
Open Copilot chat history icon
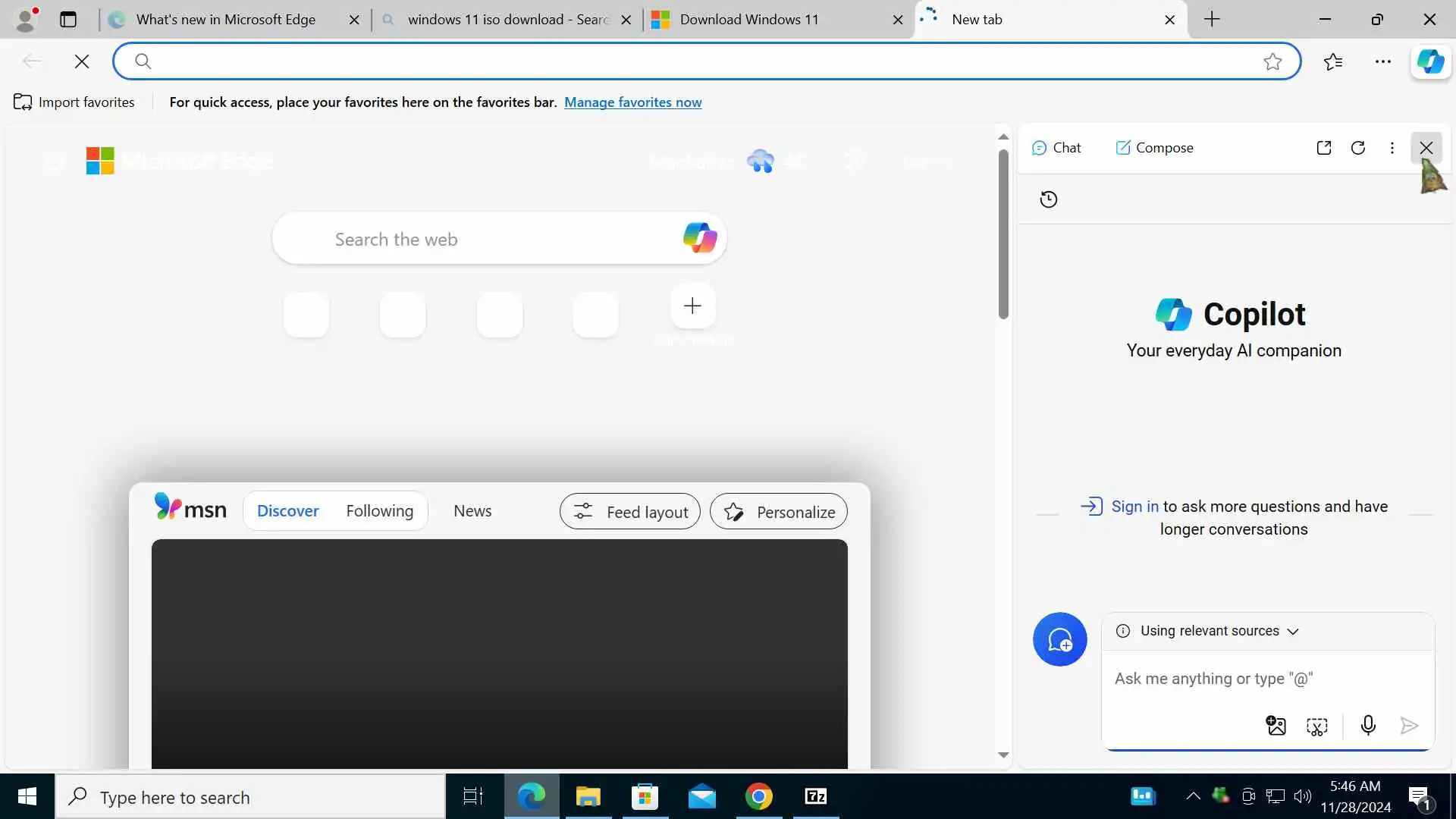[1049, 199]
